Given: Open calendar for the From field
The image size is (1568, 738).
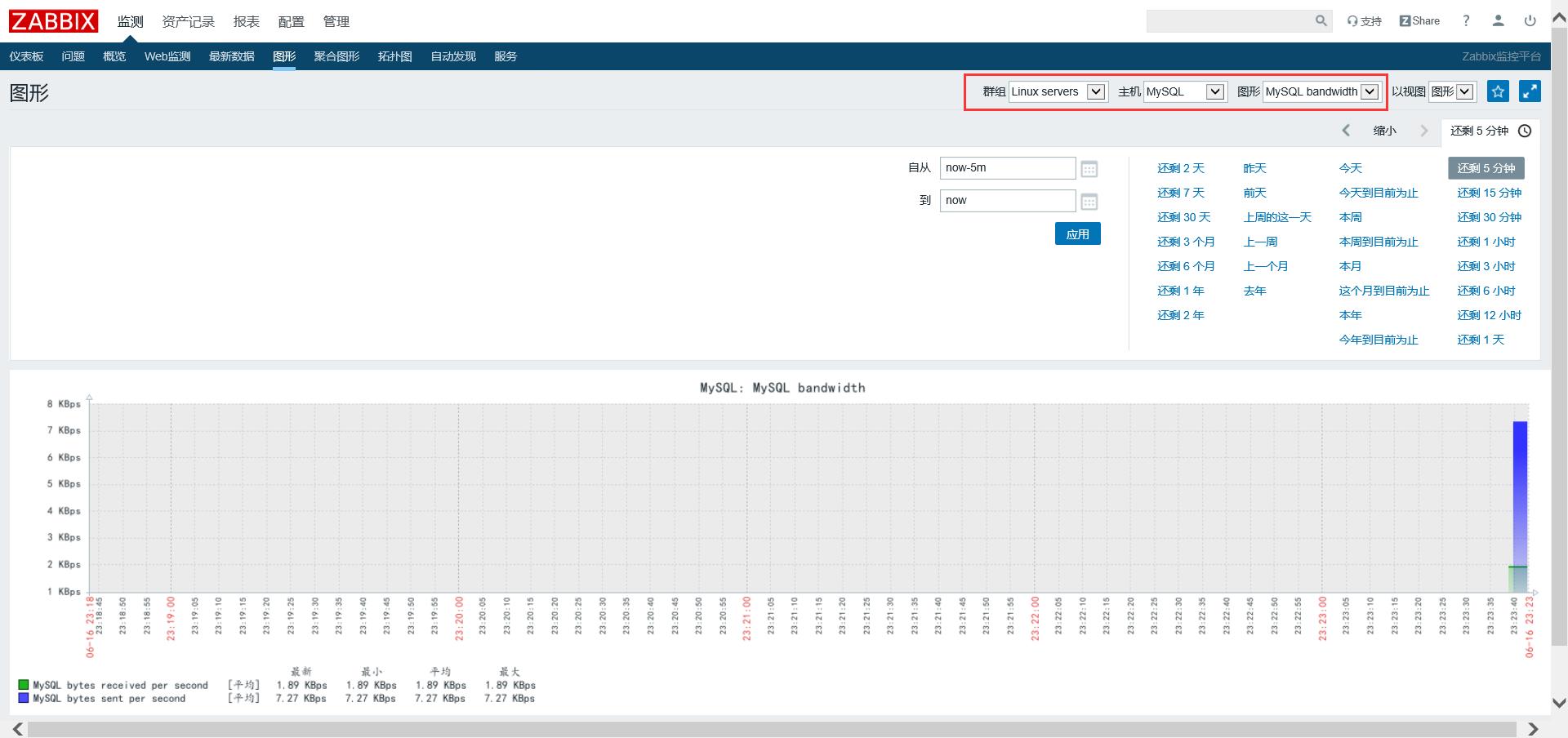Looking at the screenshot, I should (1089, 169).
